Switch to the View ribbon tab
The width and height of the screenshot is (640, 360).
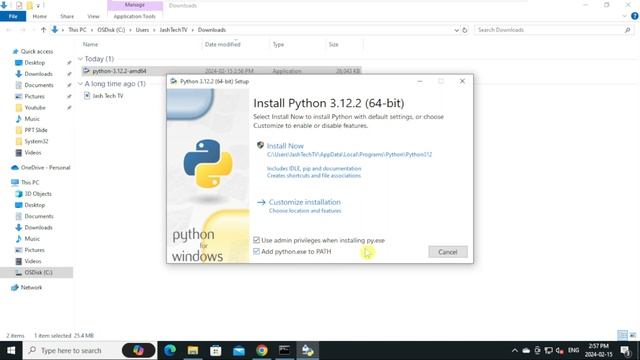[x=93, y=16]
